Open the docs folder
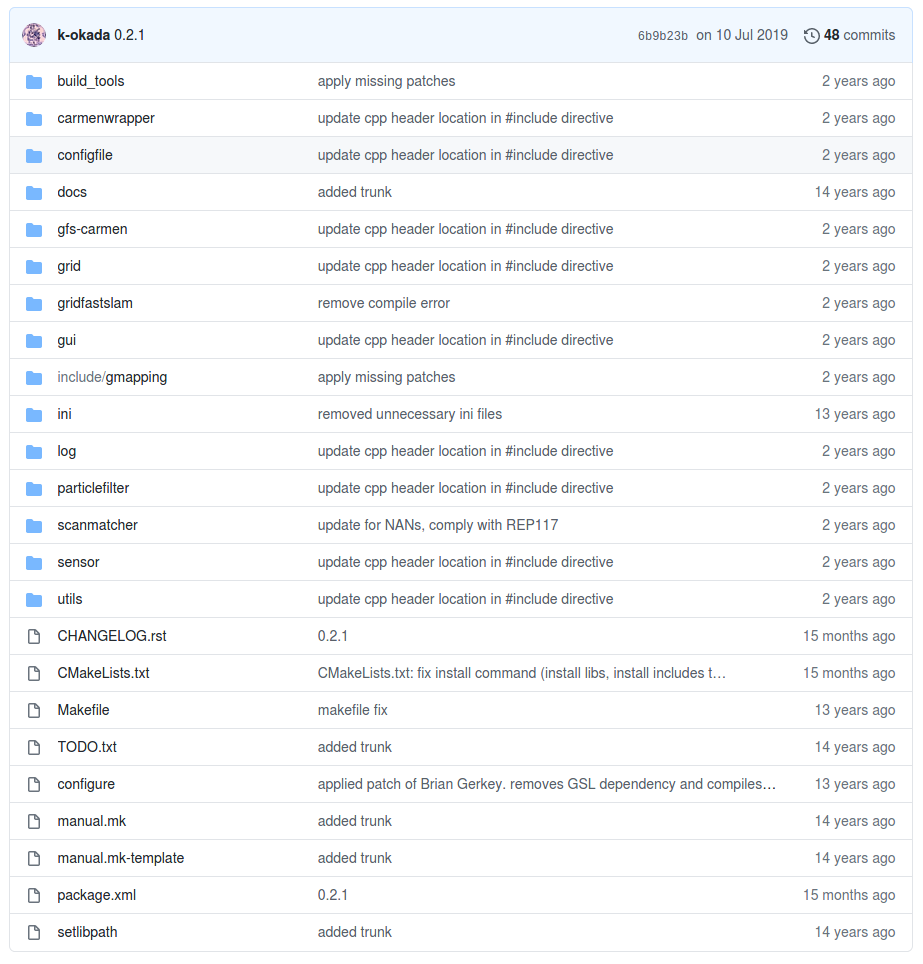The height and width of the screenshot is (964, 923). point(71,192)
